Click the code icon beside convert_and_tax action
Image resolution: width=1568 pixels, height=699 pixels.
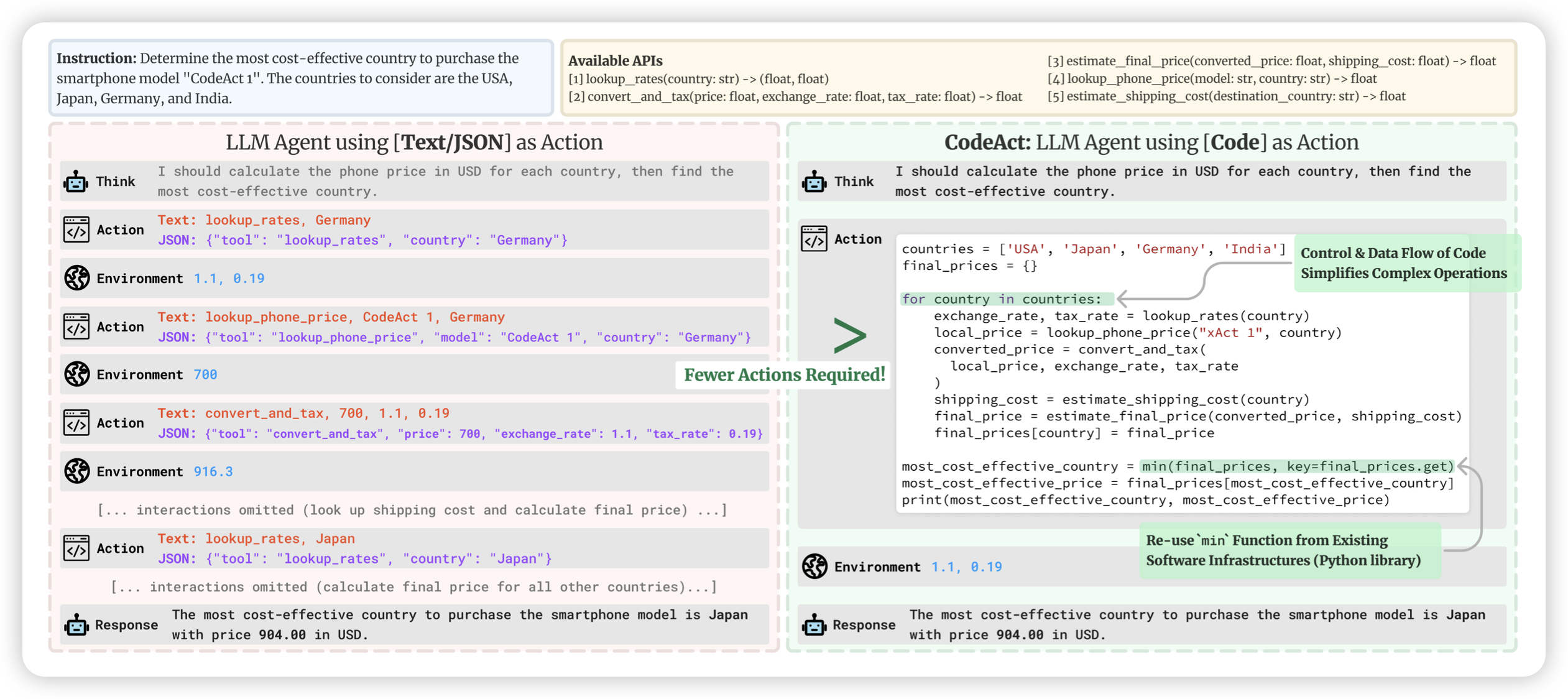76,423
